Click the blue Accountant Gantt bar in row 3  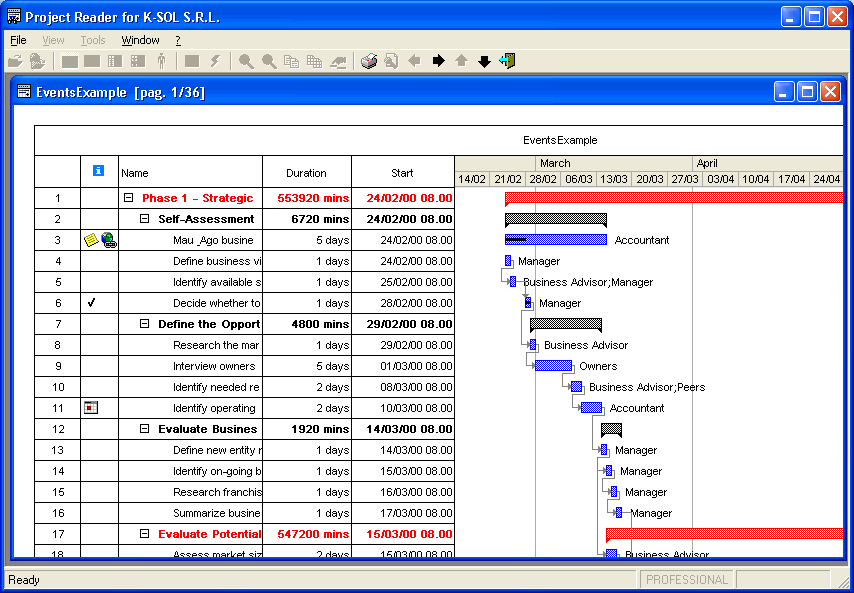tap(556, 240)
